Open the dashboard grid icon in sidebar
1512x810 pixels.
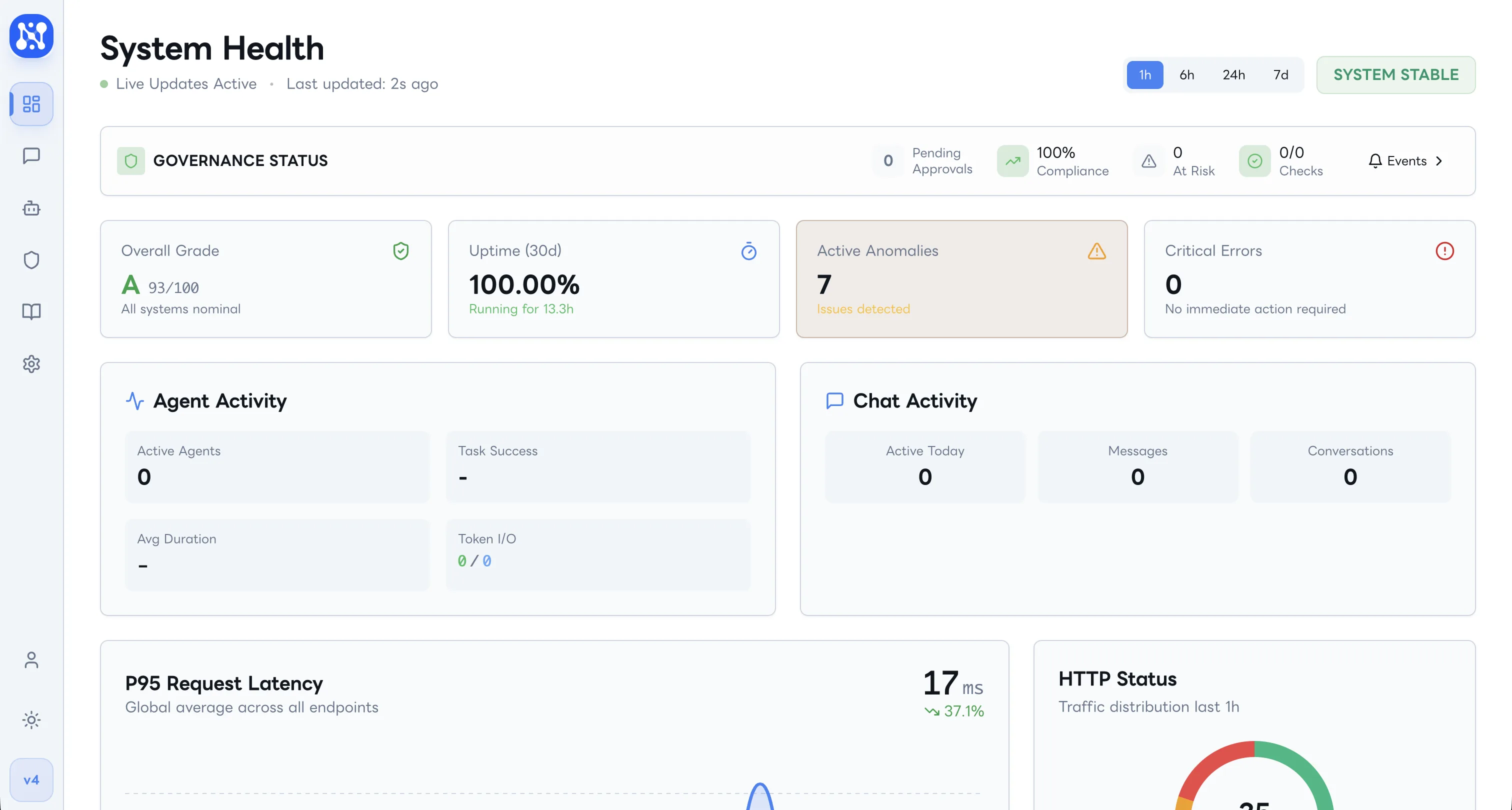coord(31,104)
